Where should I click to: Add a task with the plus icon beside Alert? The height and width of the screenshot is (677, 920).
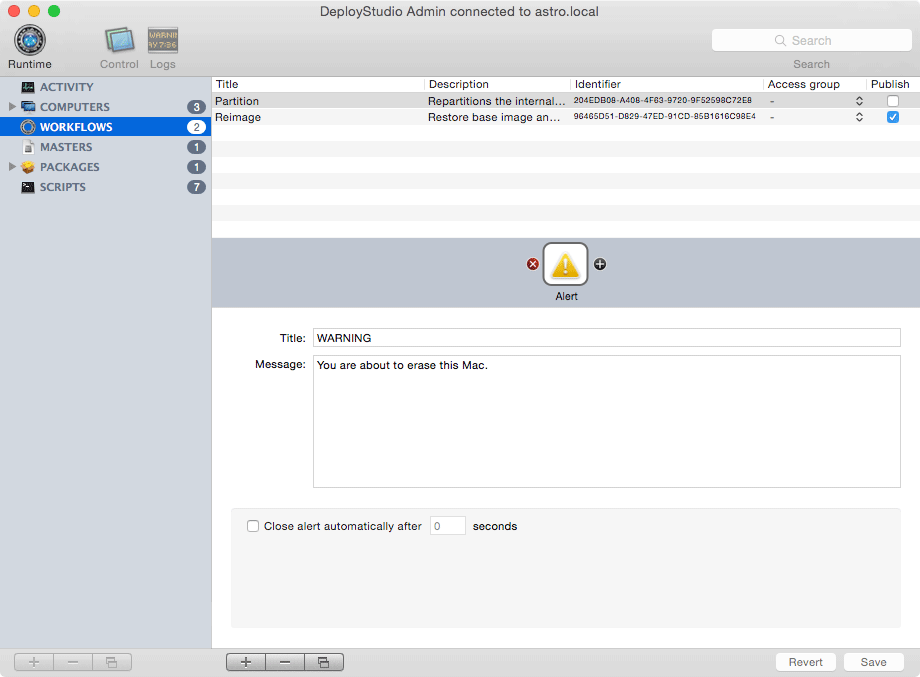click(x=600, y=265)
